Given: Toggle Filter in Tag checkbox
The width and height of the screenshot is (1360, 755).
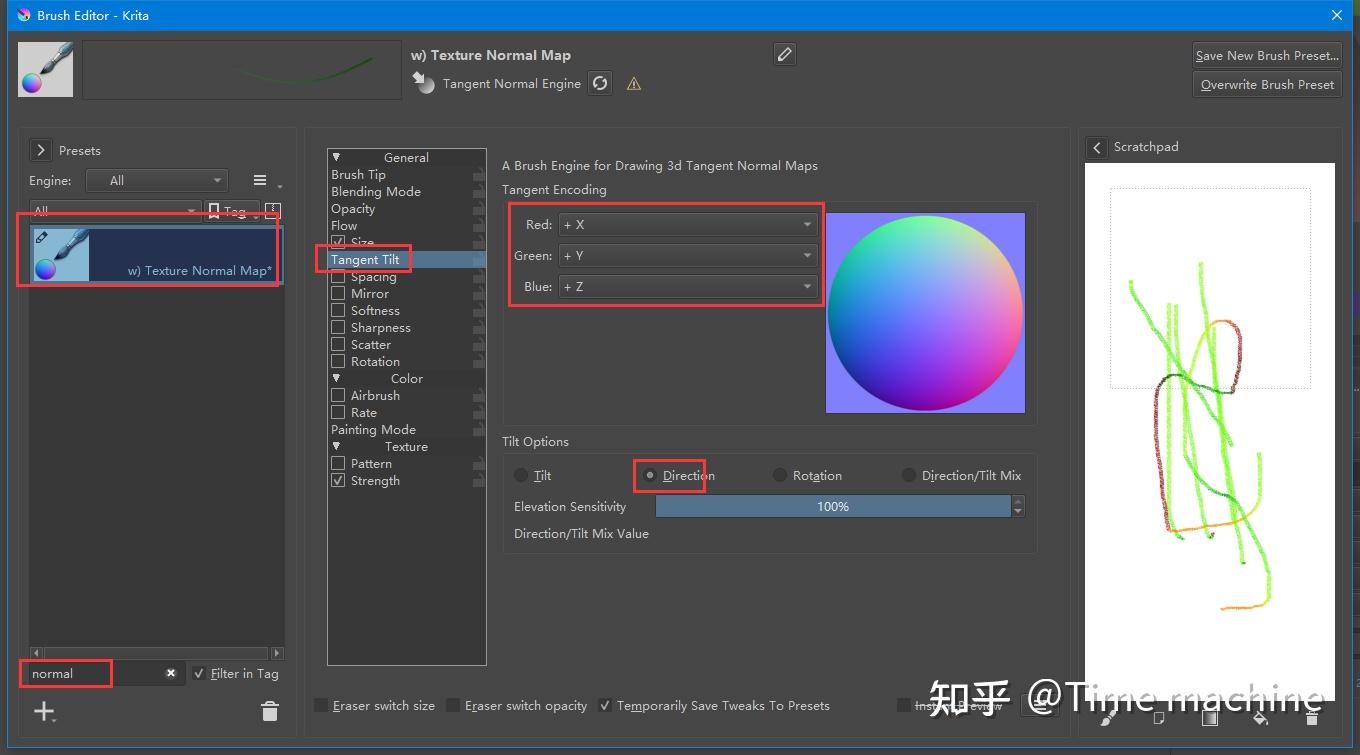Looking at the screenshot, I should tap(199, 674).
